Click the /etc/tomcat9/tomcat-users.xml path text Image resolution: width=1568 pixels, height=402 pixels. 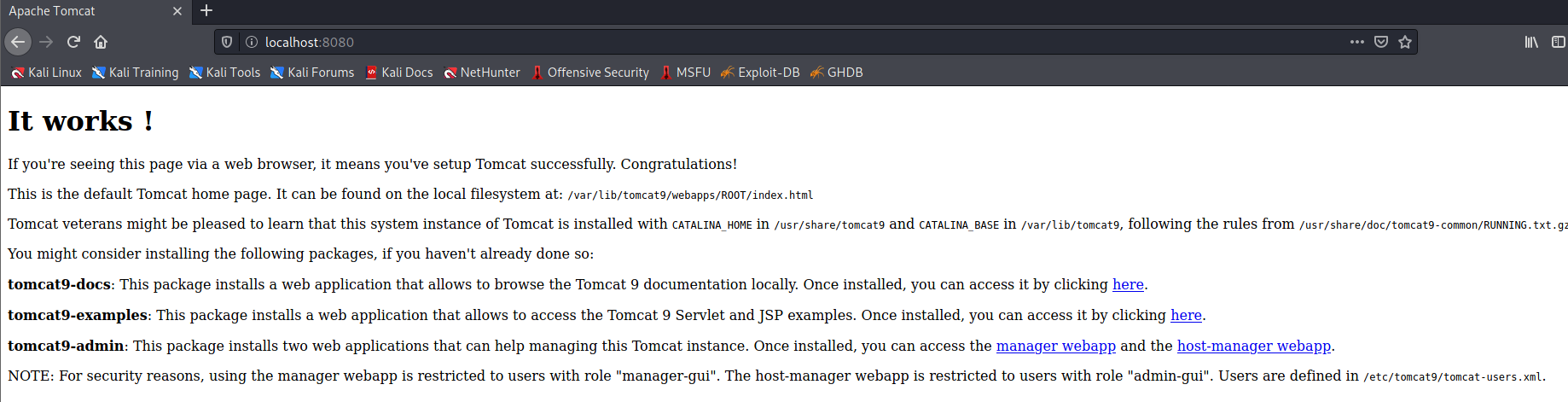1453,376
